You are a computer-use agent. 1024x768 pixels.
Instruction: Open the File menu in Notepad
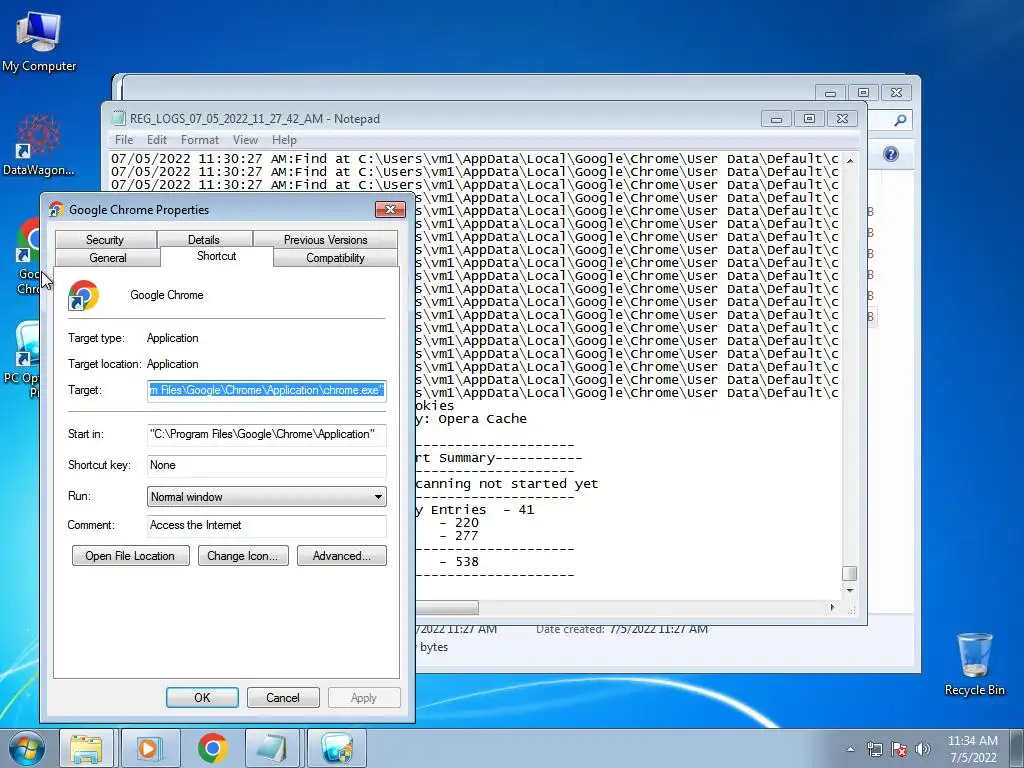123,140
